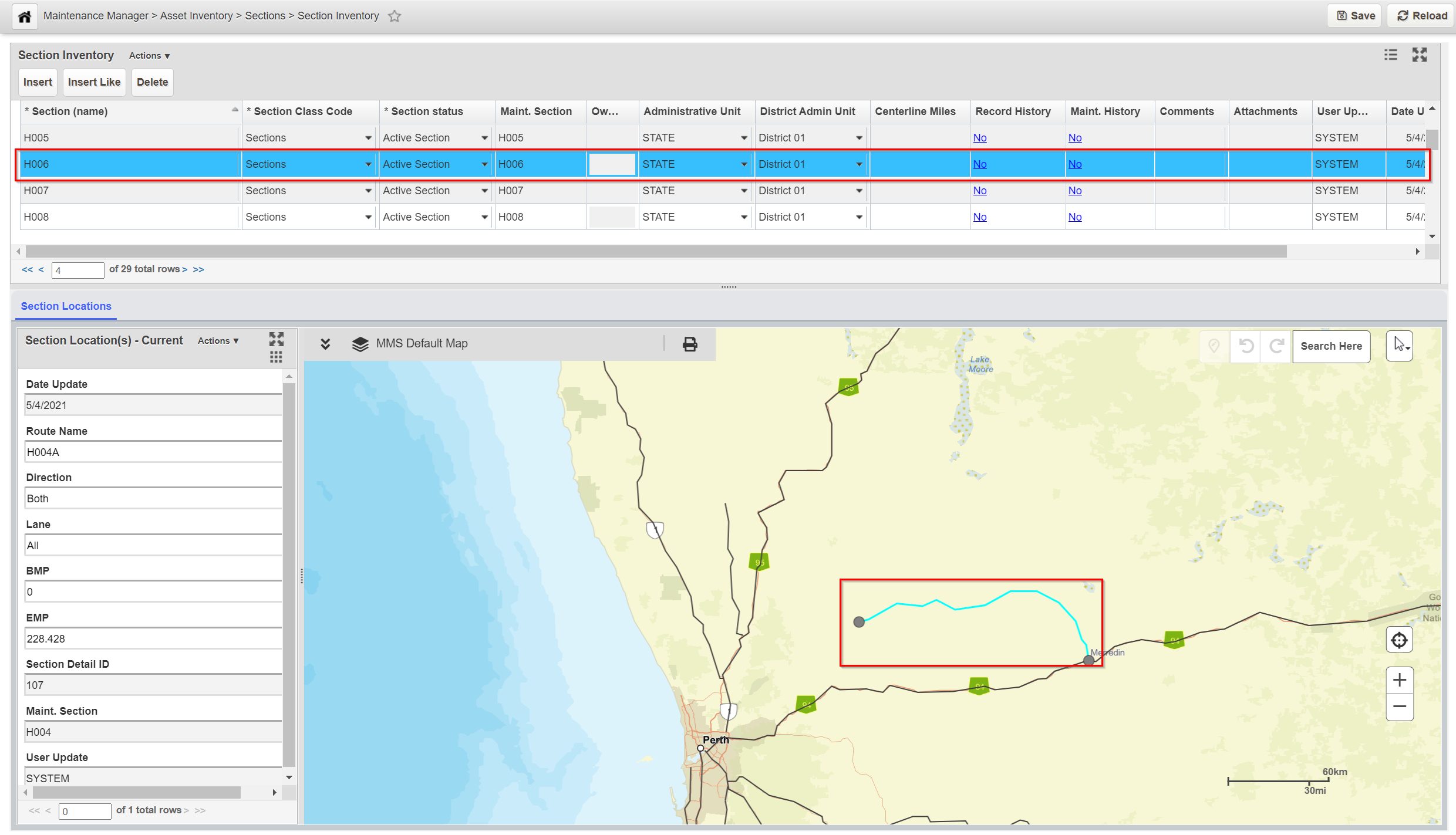The image size is (1456, 835).
Task: Maximize the Section Inventory panel
Action: point(1420,55)
